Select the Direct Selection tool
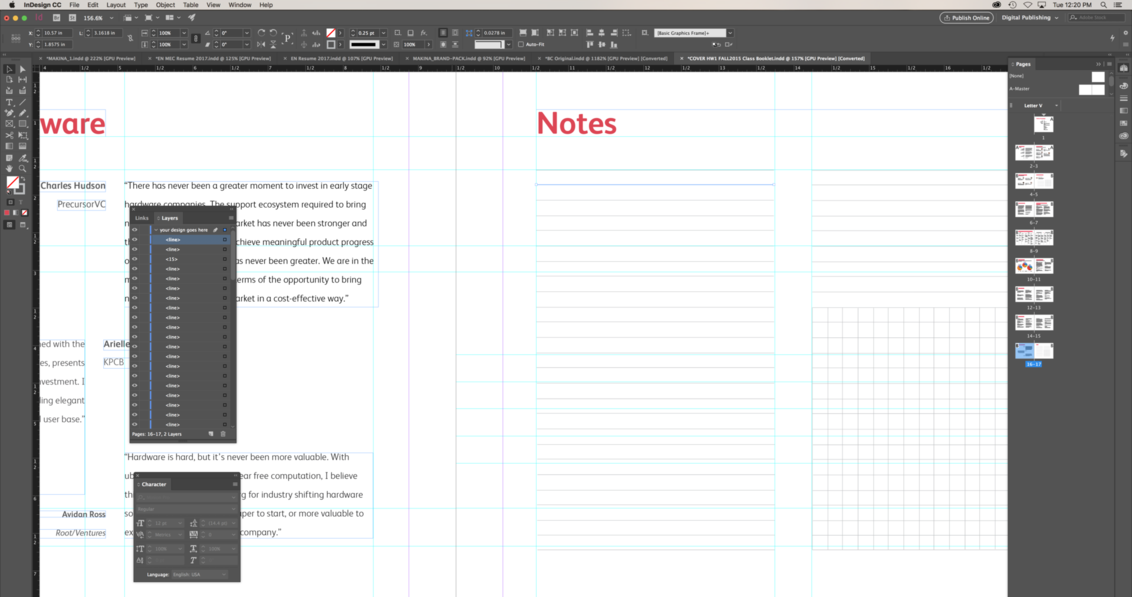Viewport: 1132px width, 597px height. [22, 69]
